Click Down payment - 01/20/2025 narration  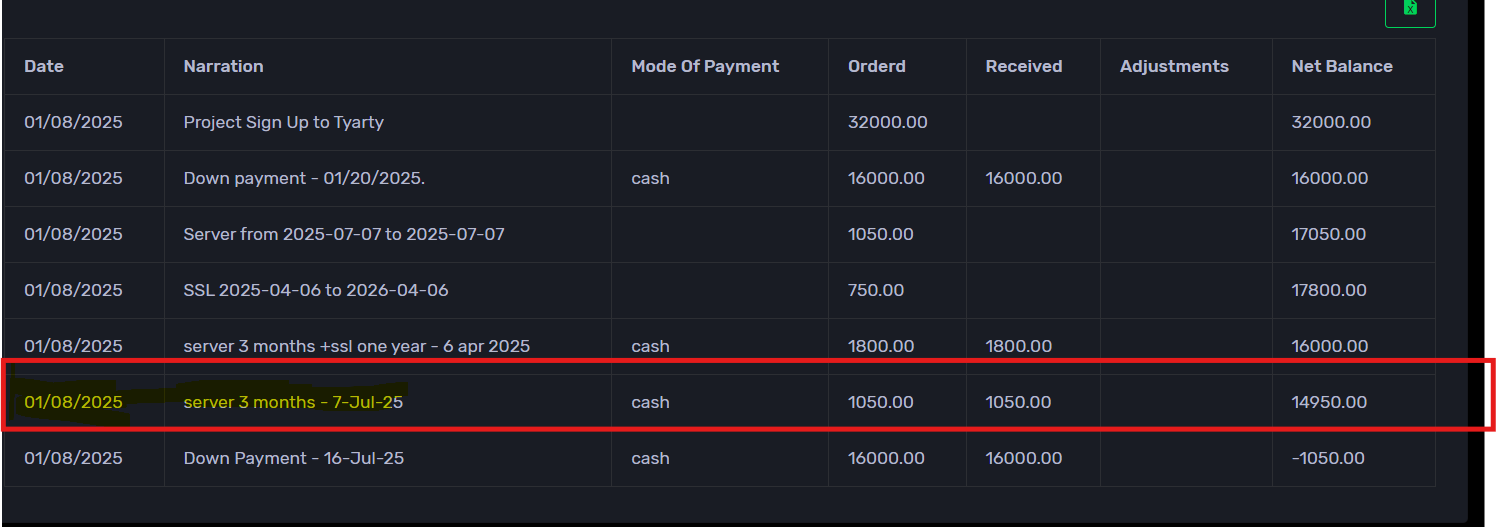(x=312, y=178)
